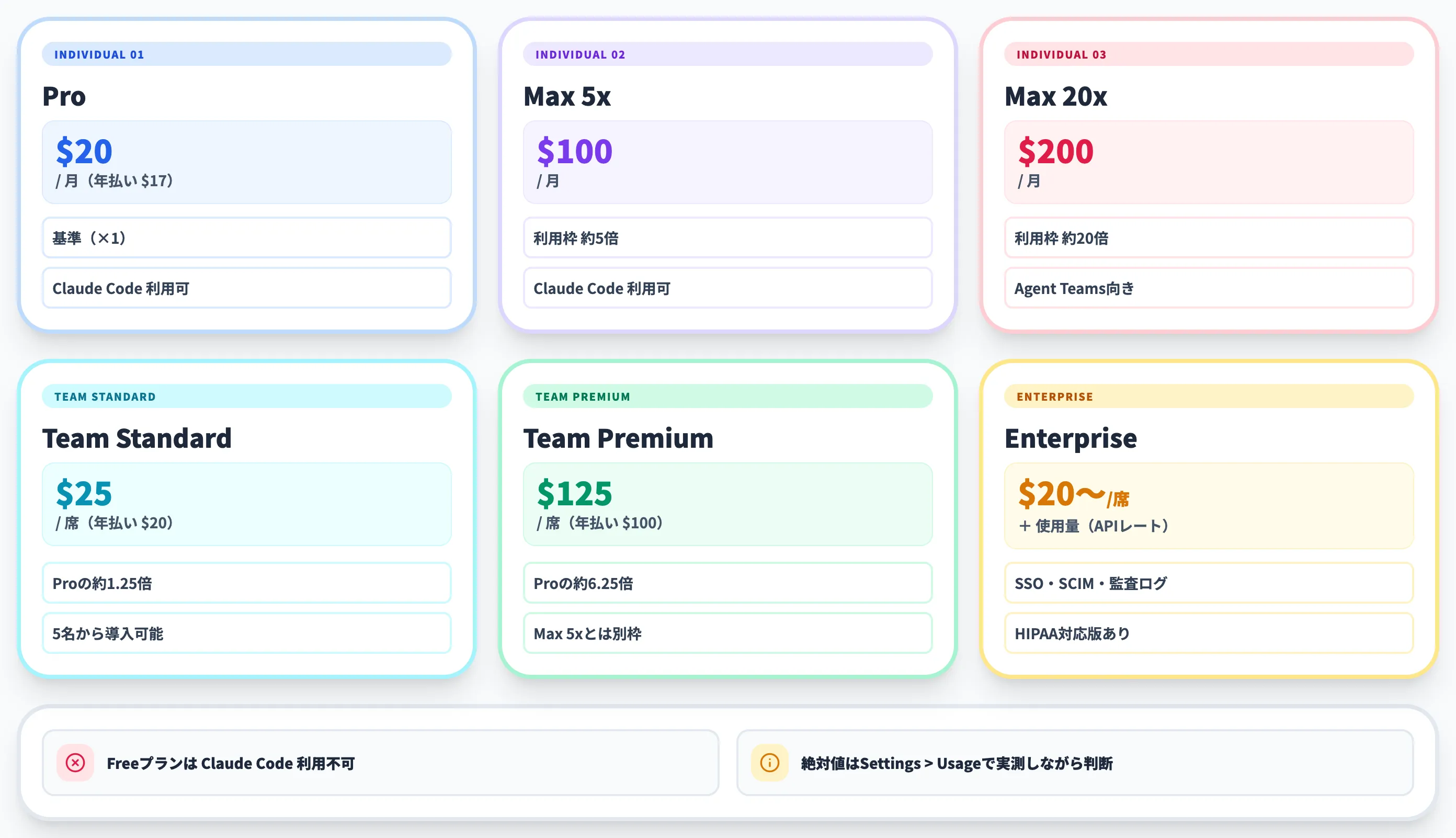
Task: Click the 'Proの約6.25倍' row
Action: pyautogui.click(x=727, y=583)
